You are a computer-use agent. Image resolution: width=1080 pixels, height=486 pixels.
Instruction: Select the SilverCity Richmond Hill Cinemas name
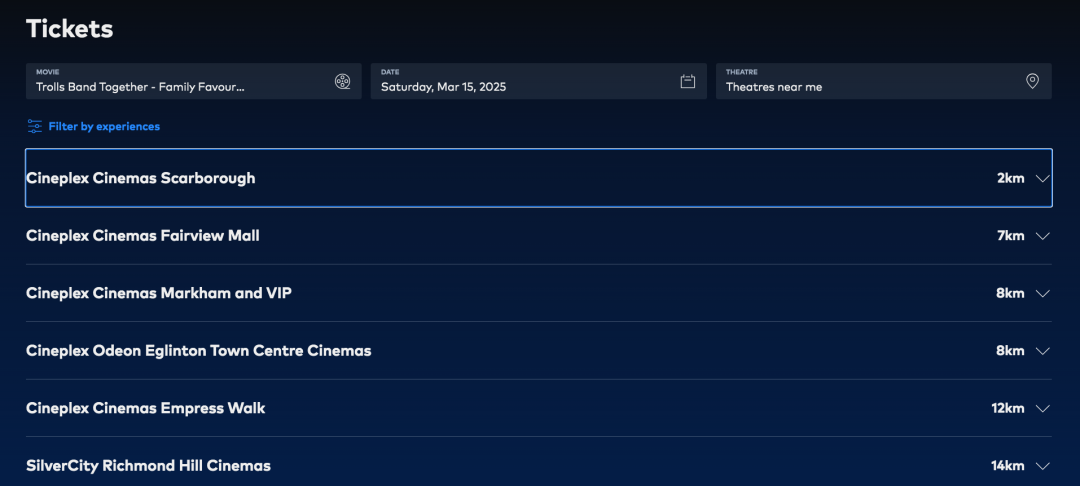click(x=148, y=465)
